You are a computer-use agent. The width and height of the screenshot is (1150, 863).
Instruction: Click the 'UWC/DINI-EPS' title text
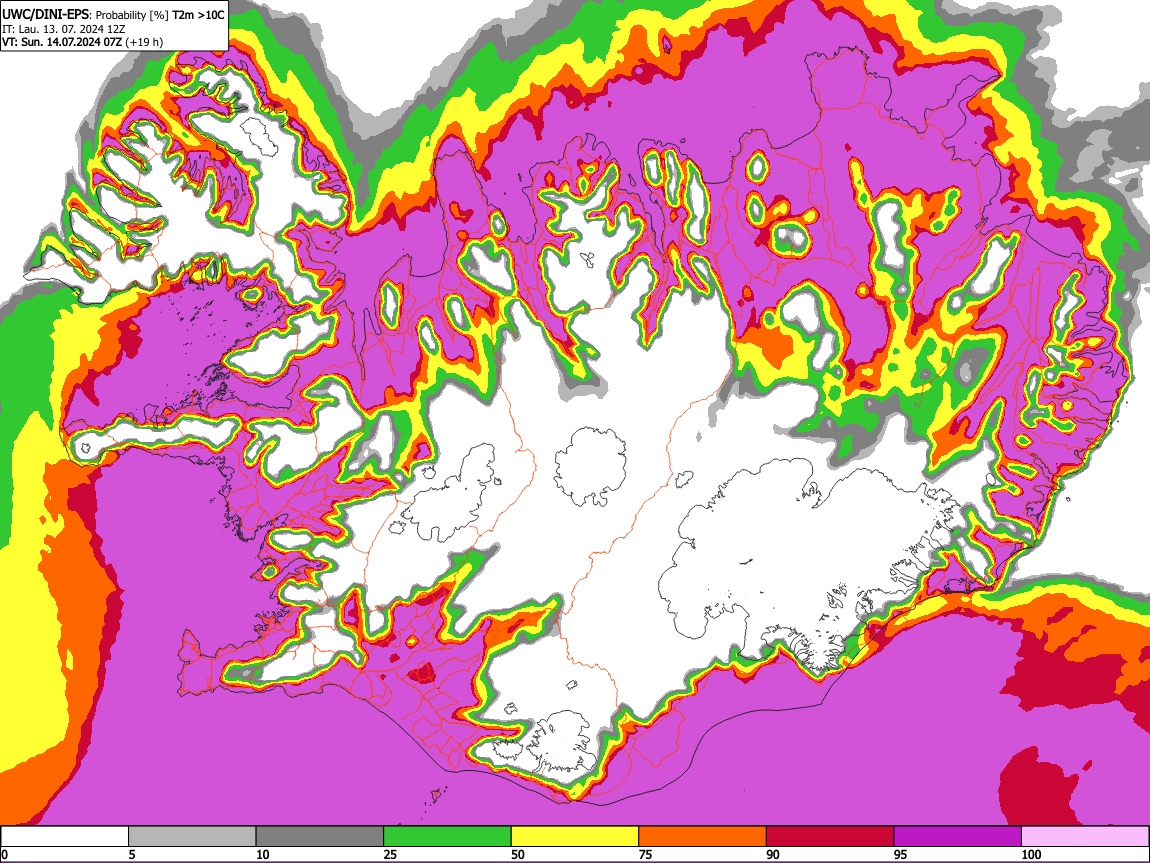(x=45, y=14)
